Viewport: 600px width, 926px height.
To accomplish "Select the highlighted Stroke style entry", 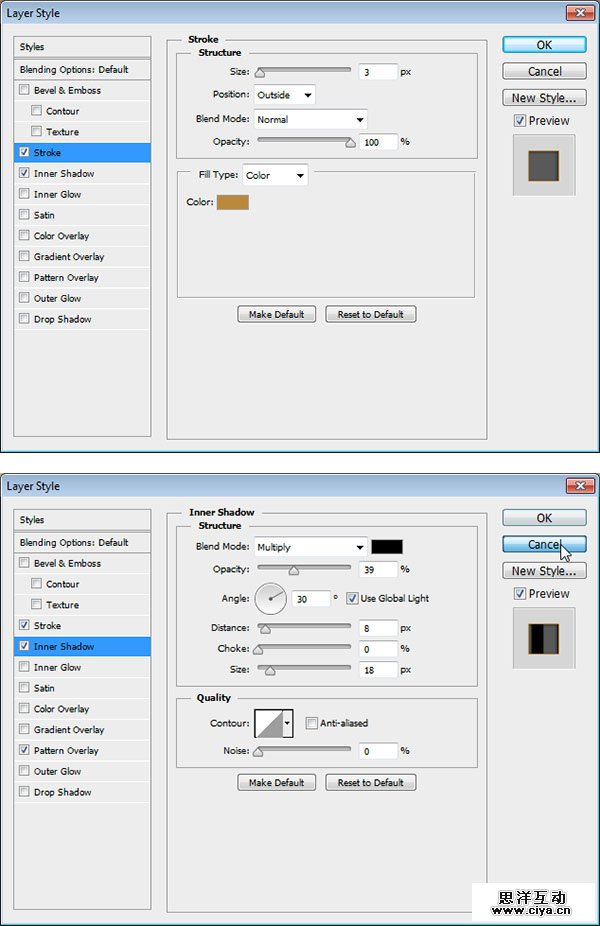I will coord(84,153).
